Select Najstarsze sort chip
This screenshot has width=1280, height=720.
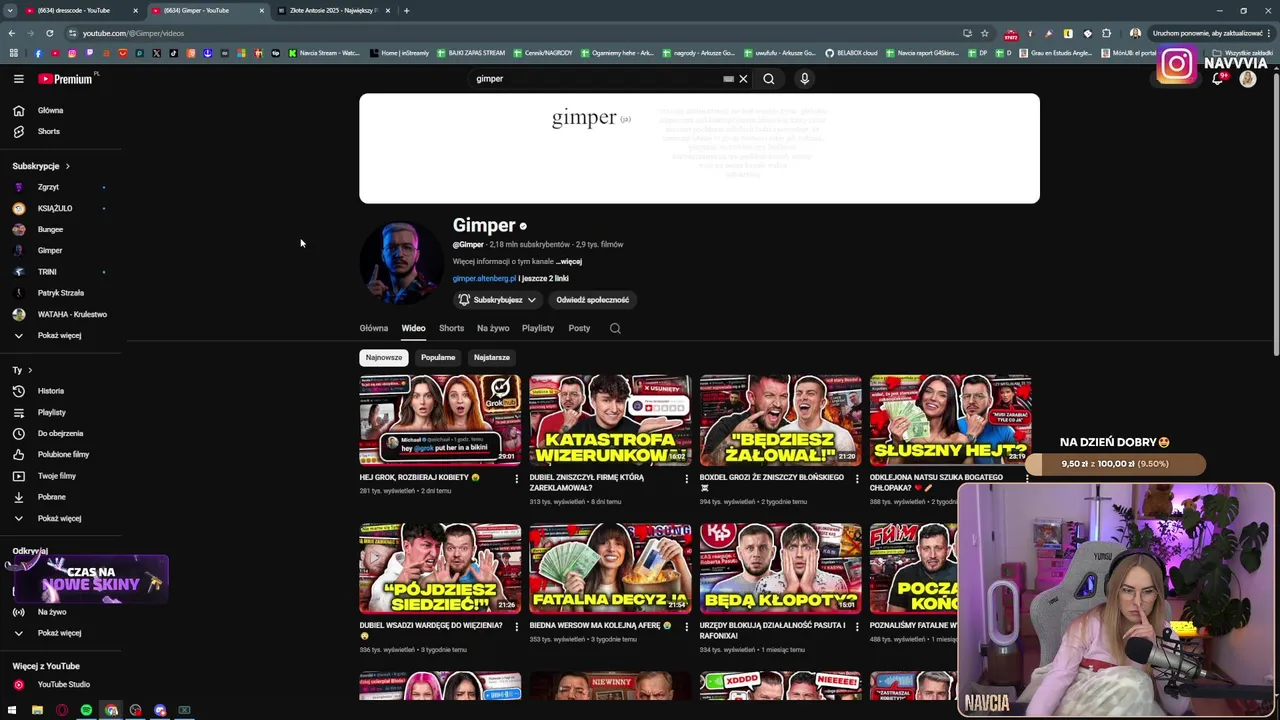[492, 357]
